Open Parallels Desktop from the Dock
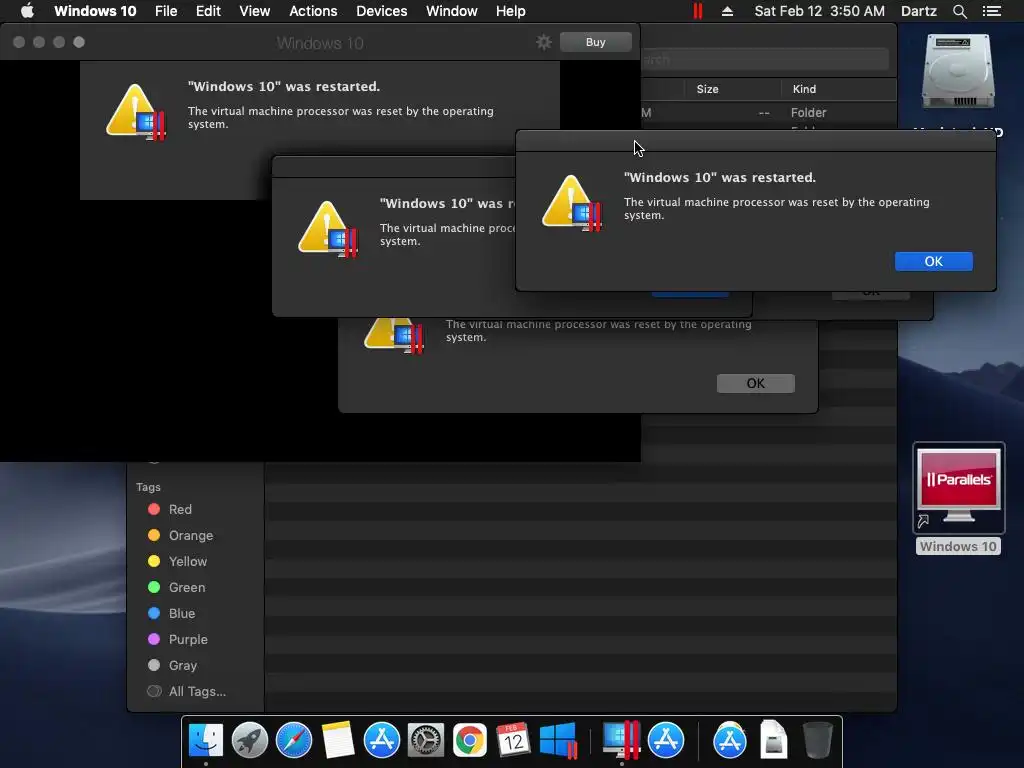1024x768 pixels. pyautogui.click(x=621, y=741)
